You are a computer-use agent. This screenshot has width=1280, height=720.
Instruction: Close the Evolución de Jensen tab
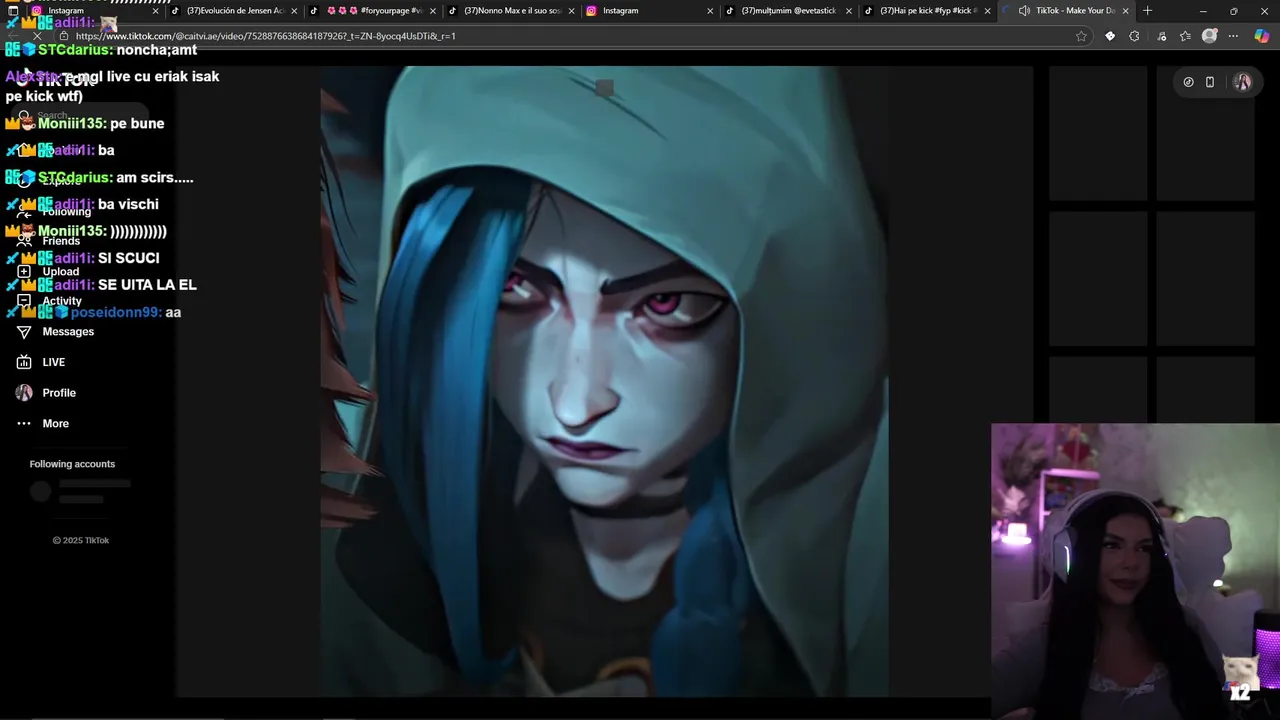click(x=294, y=11)
